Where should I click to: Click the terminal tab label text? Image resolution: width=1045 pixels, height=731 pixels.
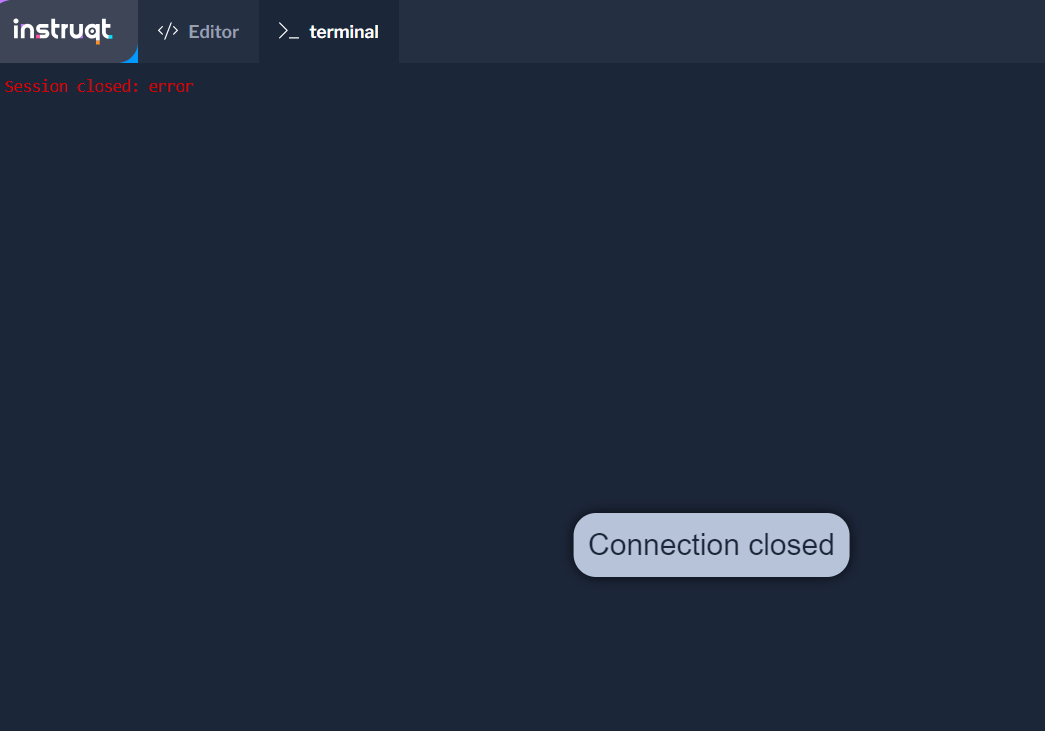pyautogui.click(x=344, y=31)
